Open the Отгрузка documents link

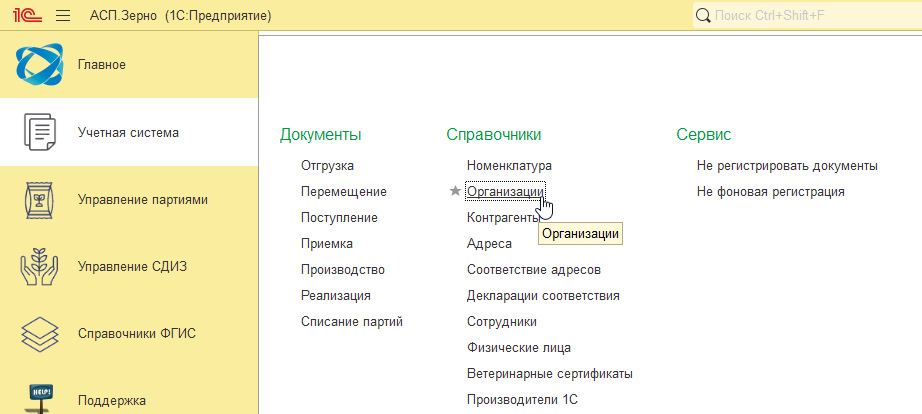[327, 165]
